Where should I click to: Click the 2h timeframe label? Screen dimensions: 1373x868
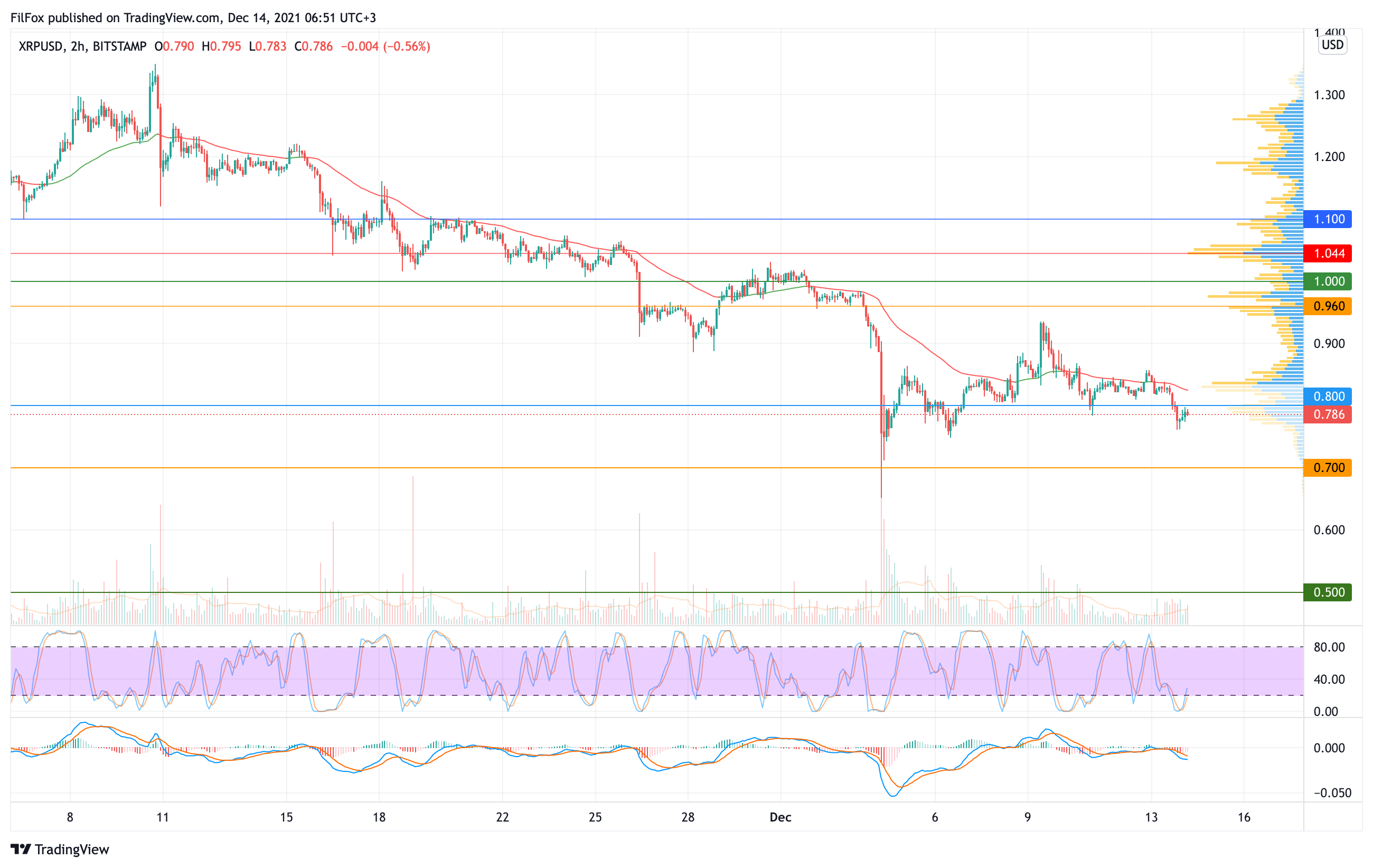click(x=78, y=46)
